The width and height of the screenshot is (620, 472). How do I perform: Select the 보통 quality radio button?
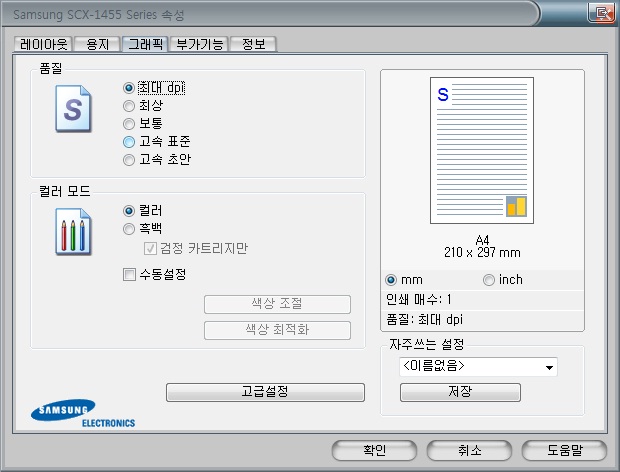tap(129, 124)
